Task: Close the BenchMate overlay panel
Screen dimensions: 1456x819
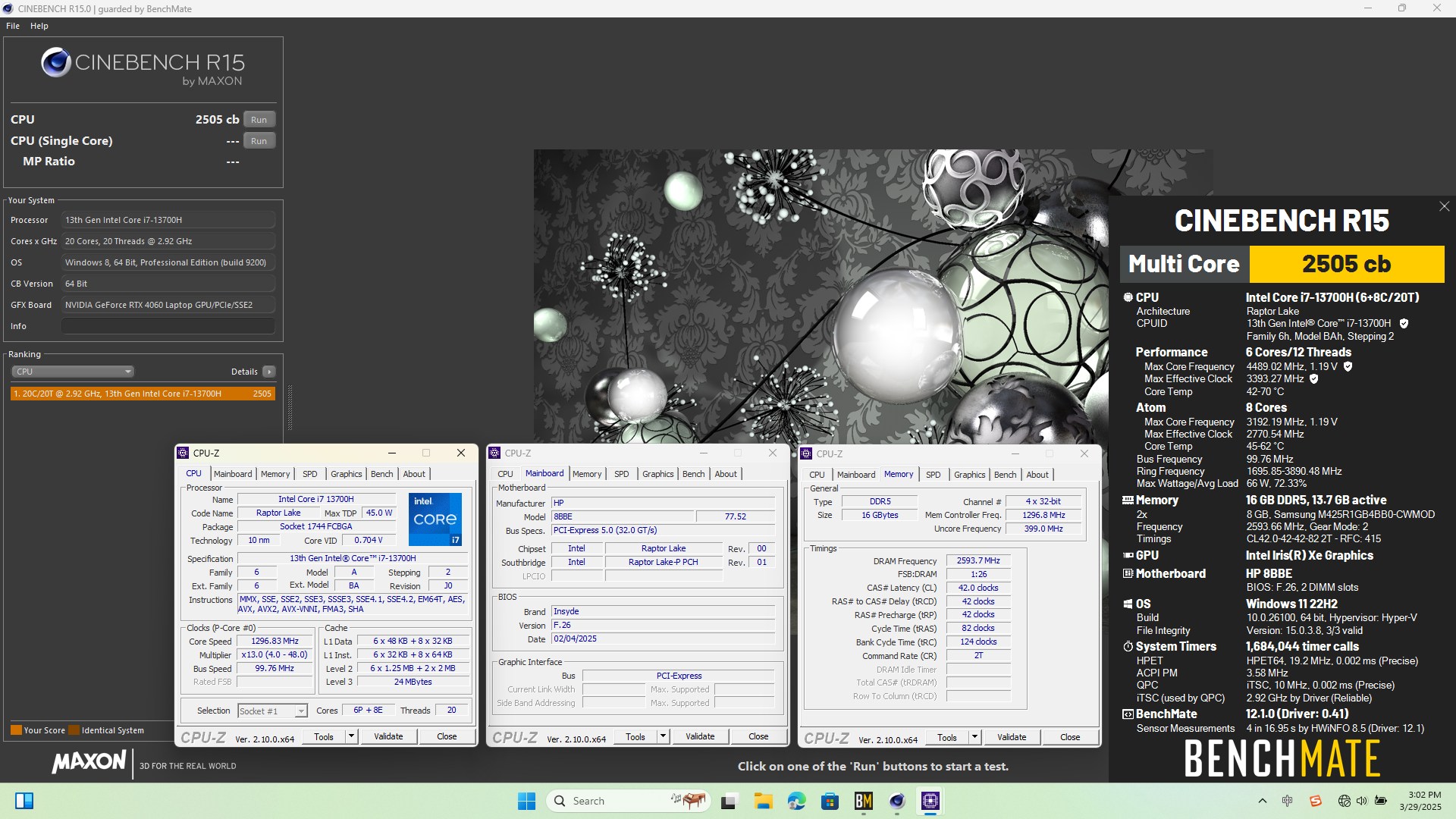Action: pos(1444,206)
